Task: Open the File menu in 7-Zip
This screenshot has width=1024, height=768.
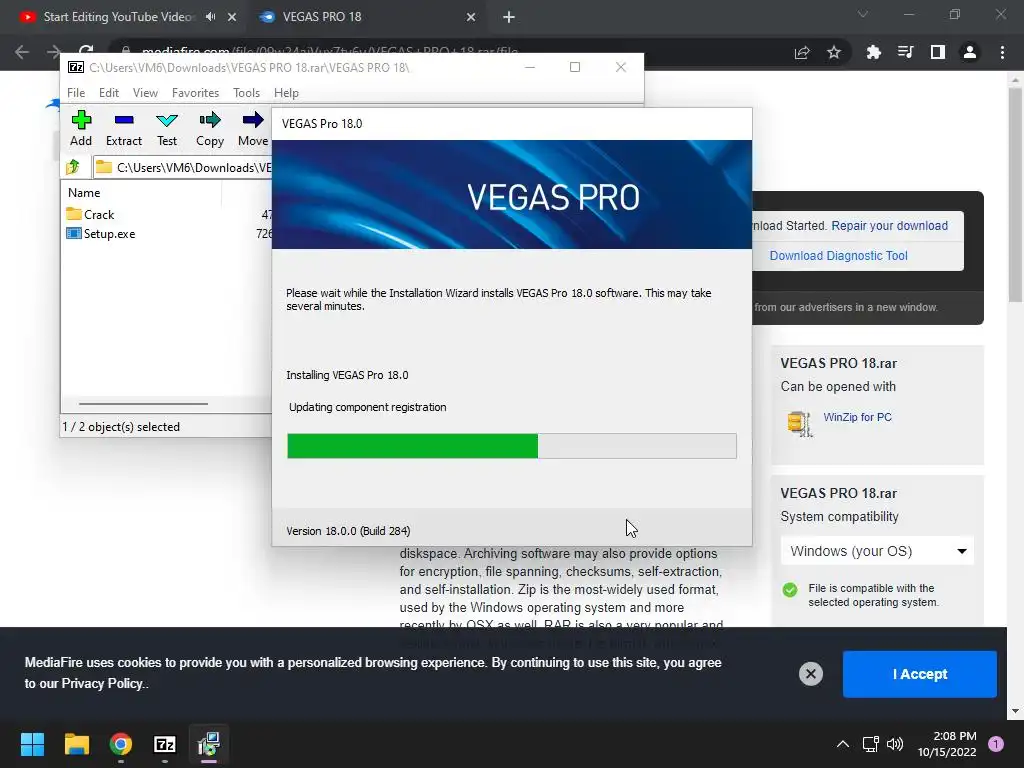Action: tap(76, 93)
